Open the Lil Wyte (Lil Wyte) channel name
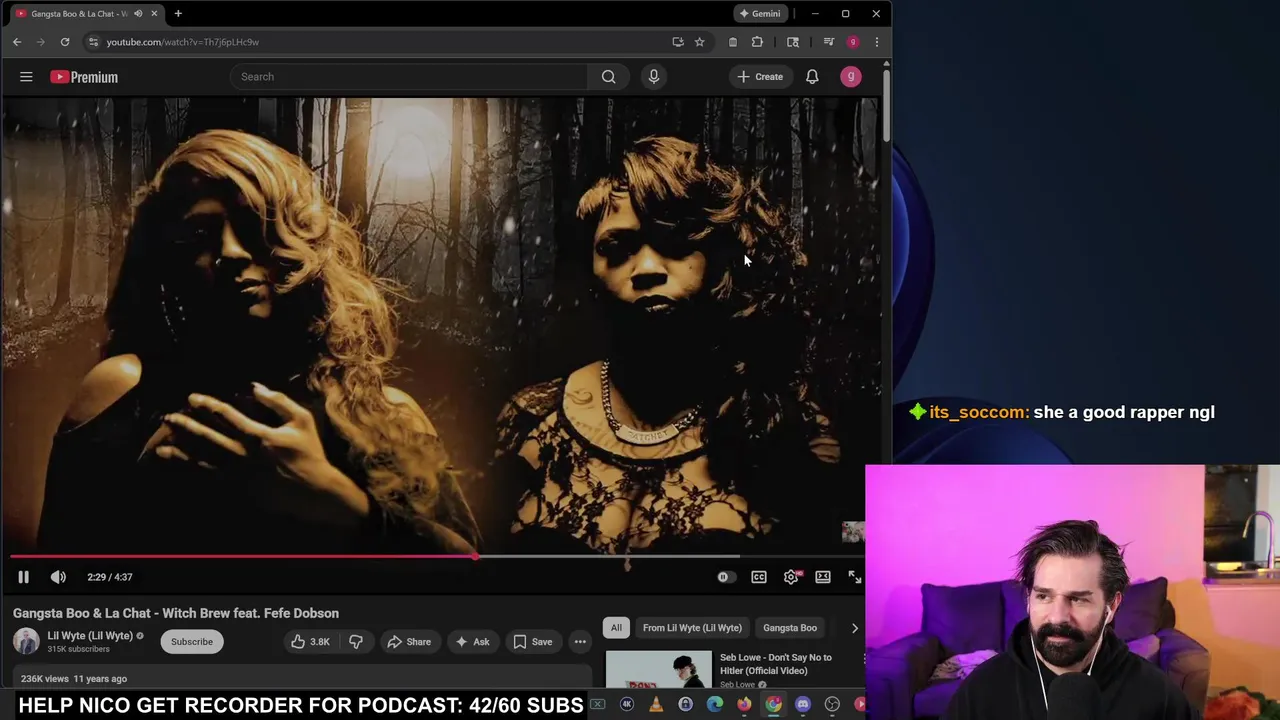 [x=90, y=636]
